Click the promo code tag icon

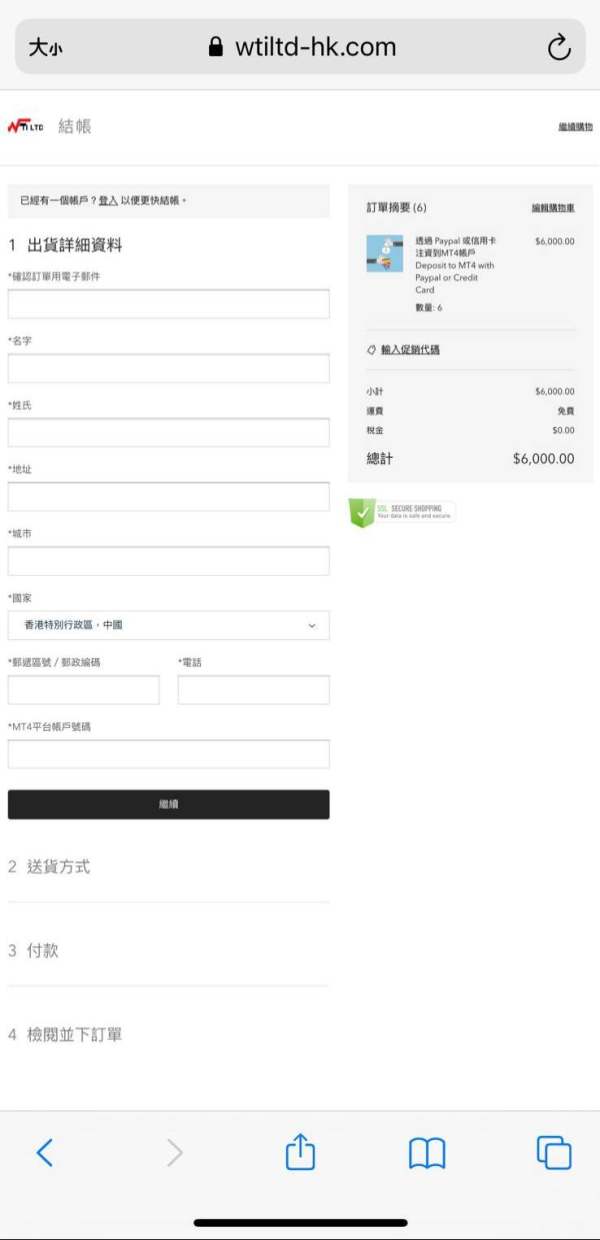(x=371, y=350)
